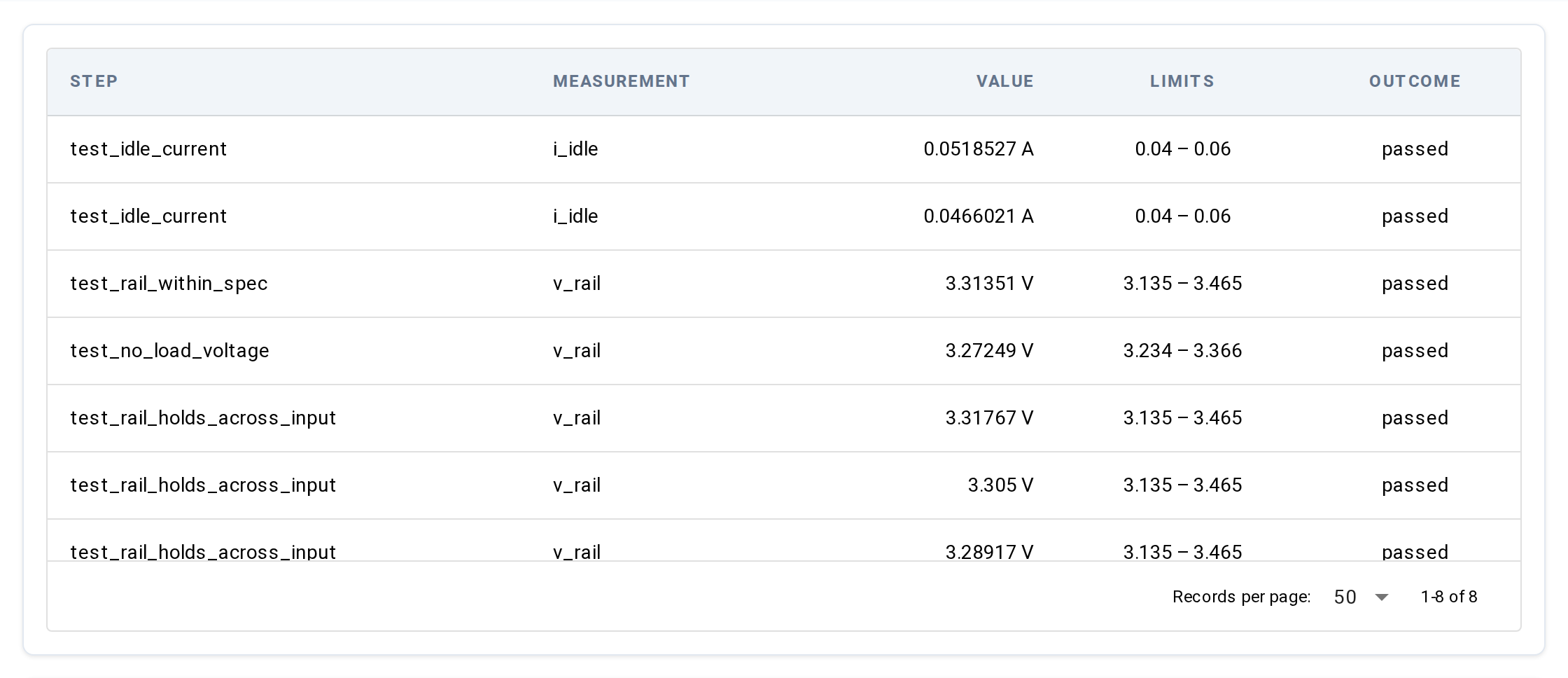Image resolution: width=1568 pixels, height=678 pixels.
Task: Click the MEASUREMENT column header
Action: [622, 81]
